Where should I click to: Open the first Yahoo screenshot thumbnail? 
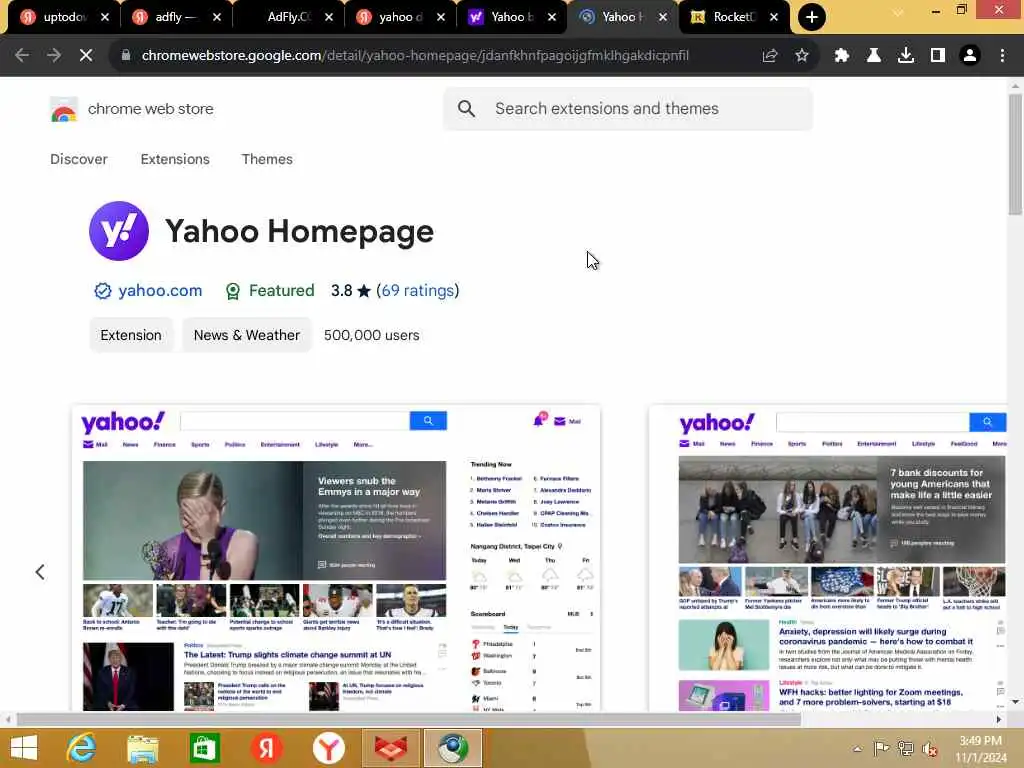[336, 558]
